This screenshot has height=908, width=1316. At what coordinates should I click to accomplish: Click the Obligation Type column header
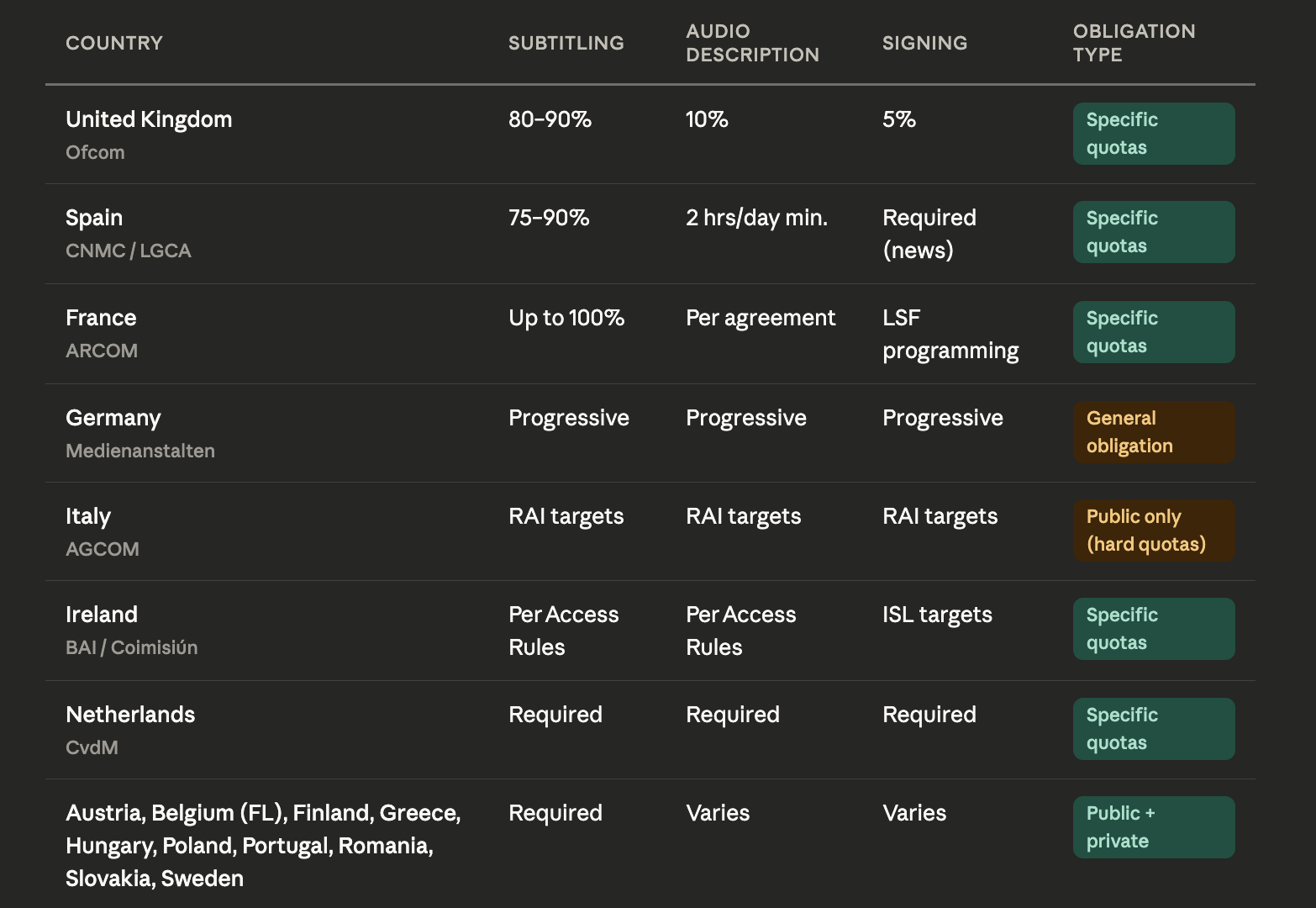click(x=1134, y=43)
